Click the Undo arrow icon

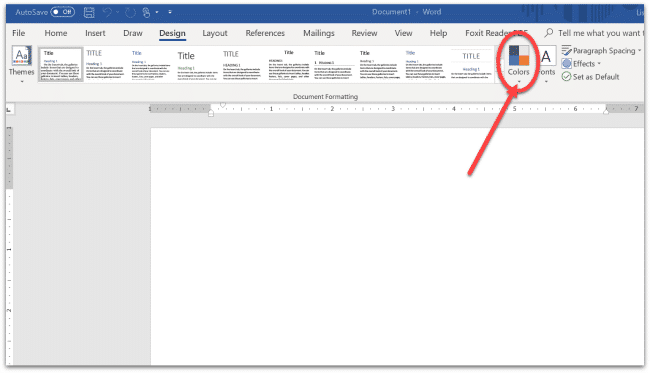[x=107, y=12]
